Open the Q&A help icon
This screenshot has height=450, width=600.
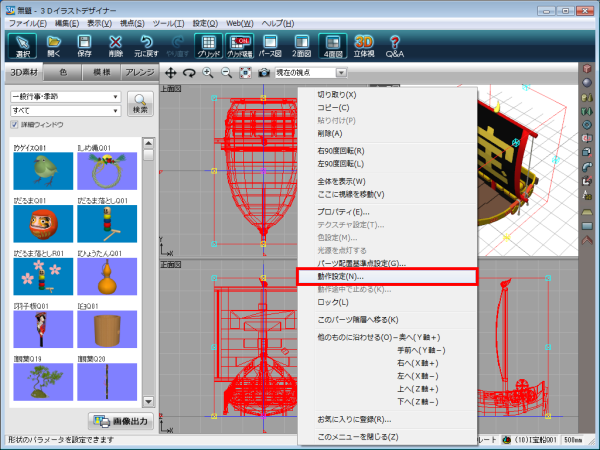point(396,44)
